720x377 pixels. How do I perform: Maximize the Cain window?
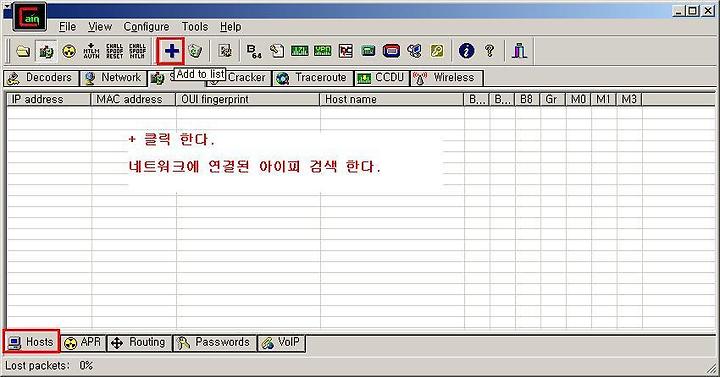click(693, 11)
